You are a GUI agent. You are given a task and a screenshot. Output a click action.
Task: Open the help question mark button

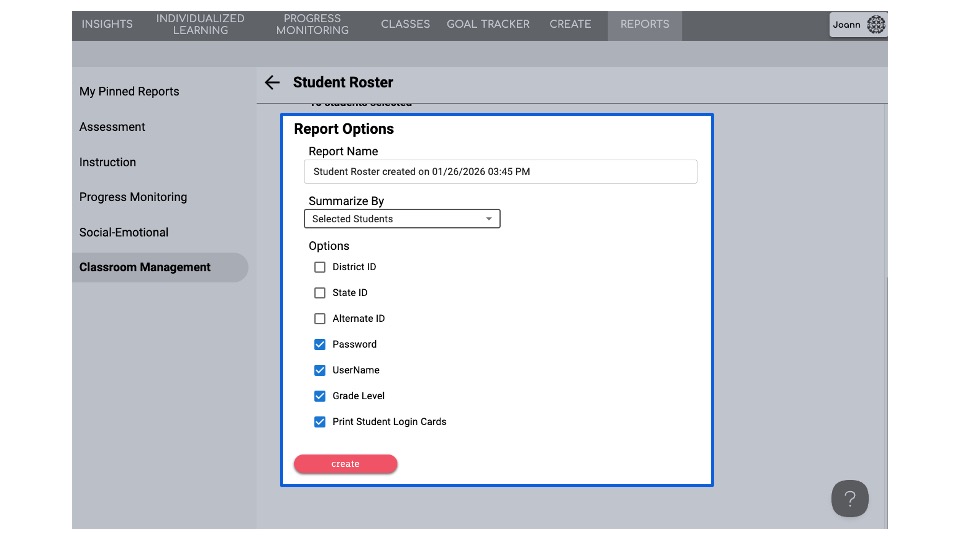click(x=849, y=498)
